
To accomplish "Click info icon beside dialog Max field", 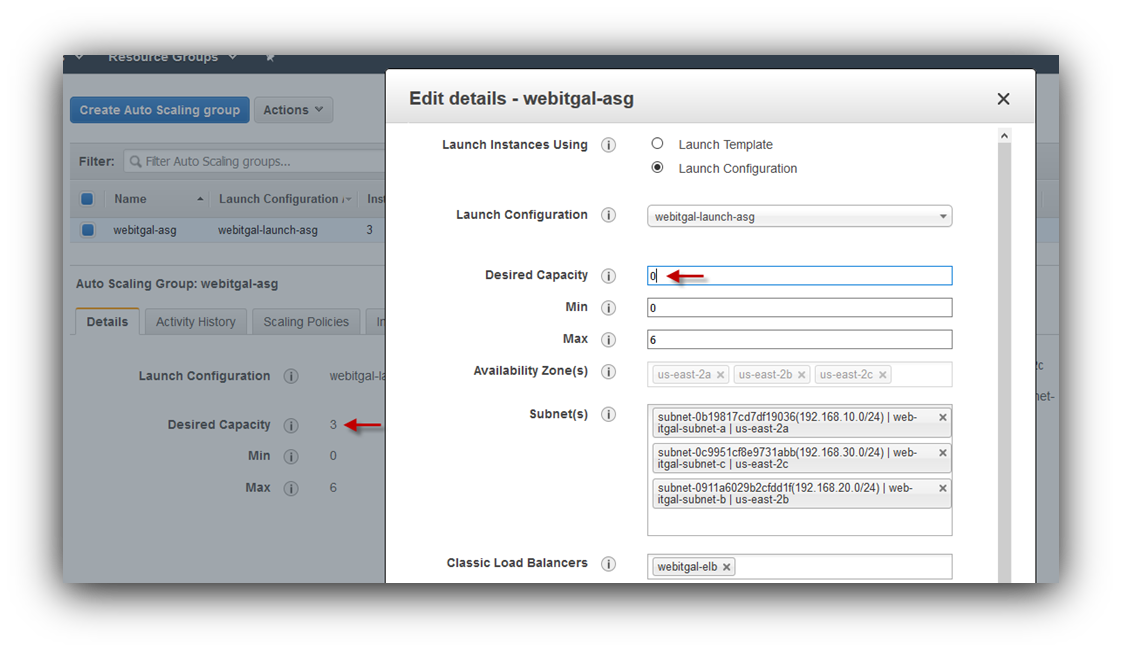I will 608,339.
